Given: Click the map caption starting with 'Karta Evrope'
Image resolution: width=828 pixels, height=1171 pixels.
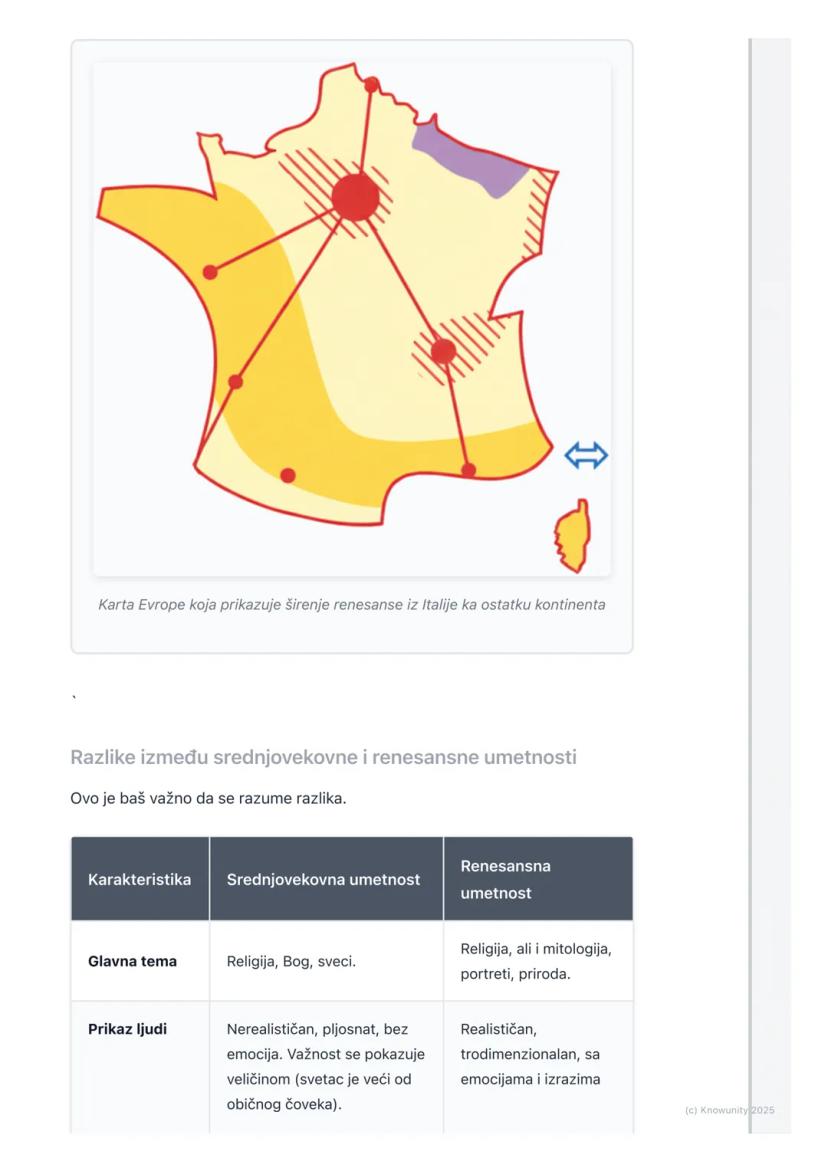Looking at the screenshot, I should coord(351,604).
